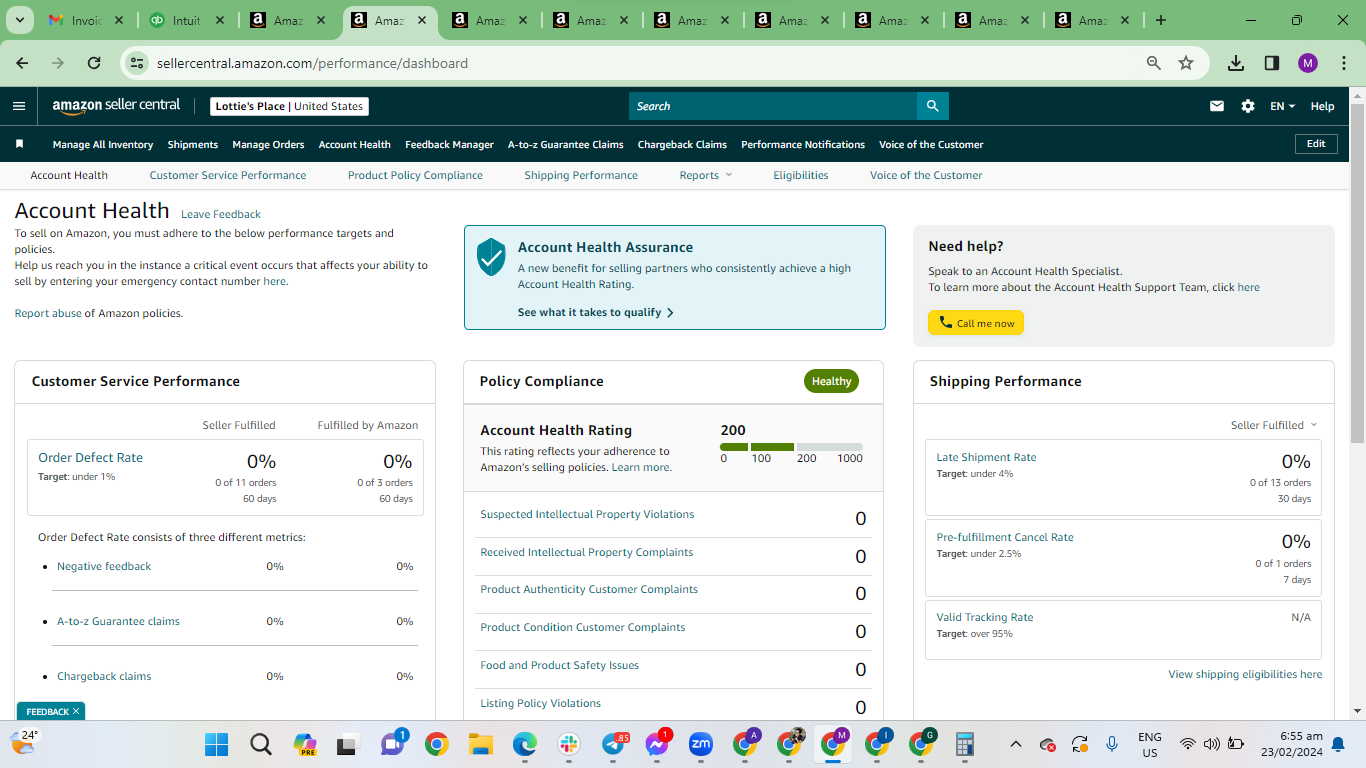Click the Account Health Assurance shield icon
Viewport: 1366px width, 768px height.
491,257
